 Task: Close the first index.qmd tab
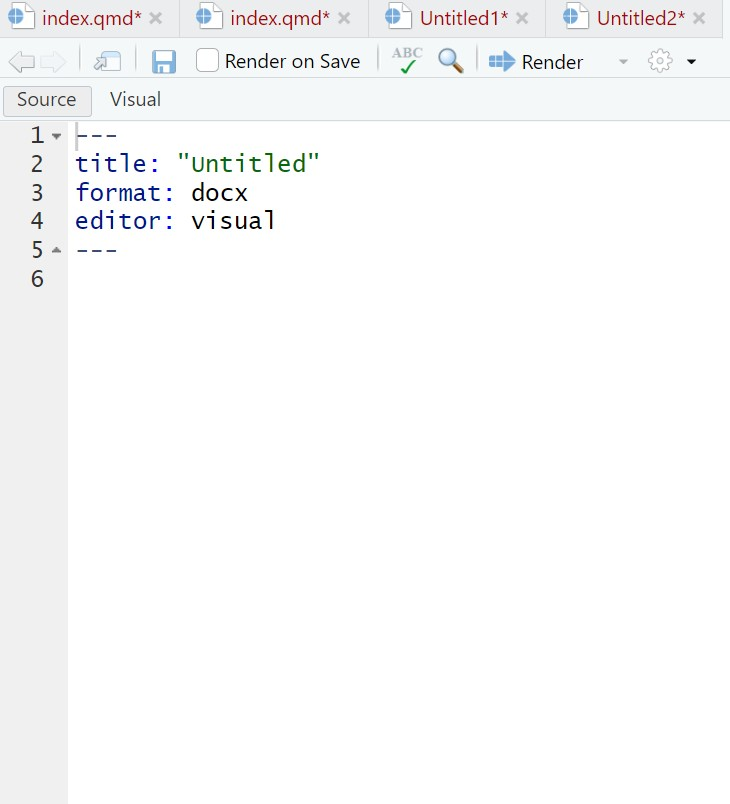[155, 18]
